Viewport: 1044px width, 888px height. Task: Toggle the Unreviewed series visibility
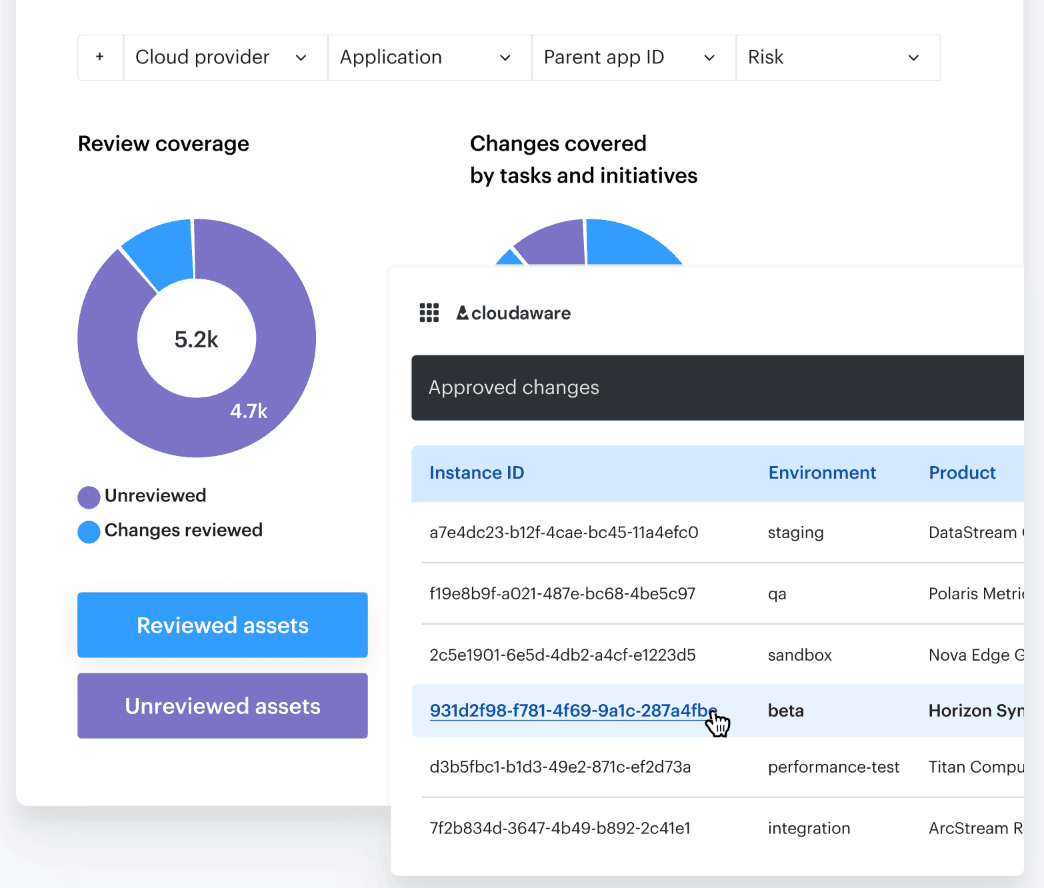click(142, 496)
